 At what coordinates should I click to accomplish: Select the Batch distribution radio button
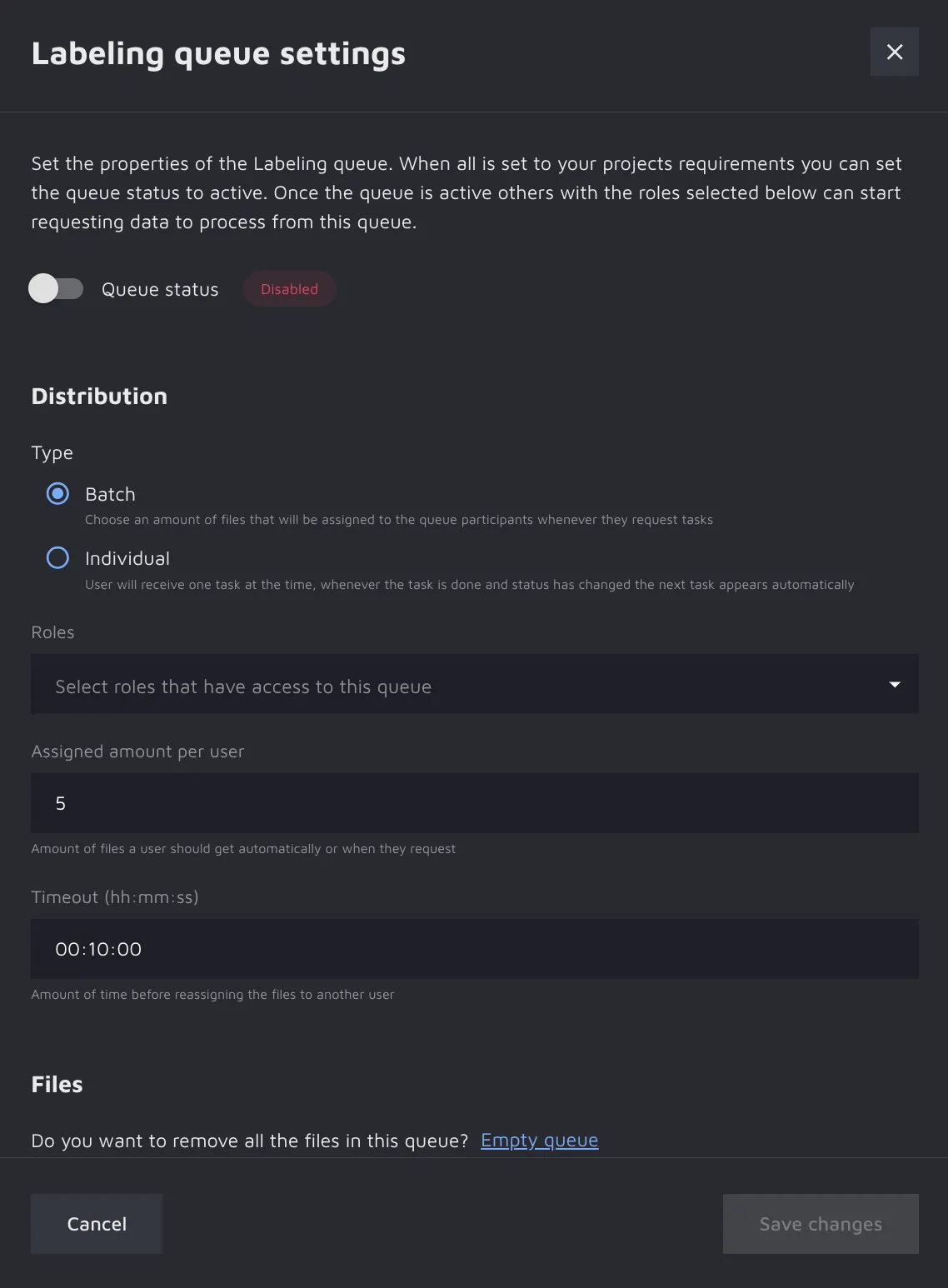(x=57, y=494)
